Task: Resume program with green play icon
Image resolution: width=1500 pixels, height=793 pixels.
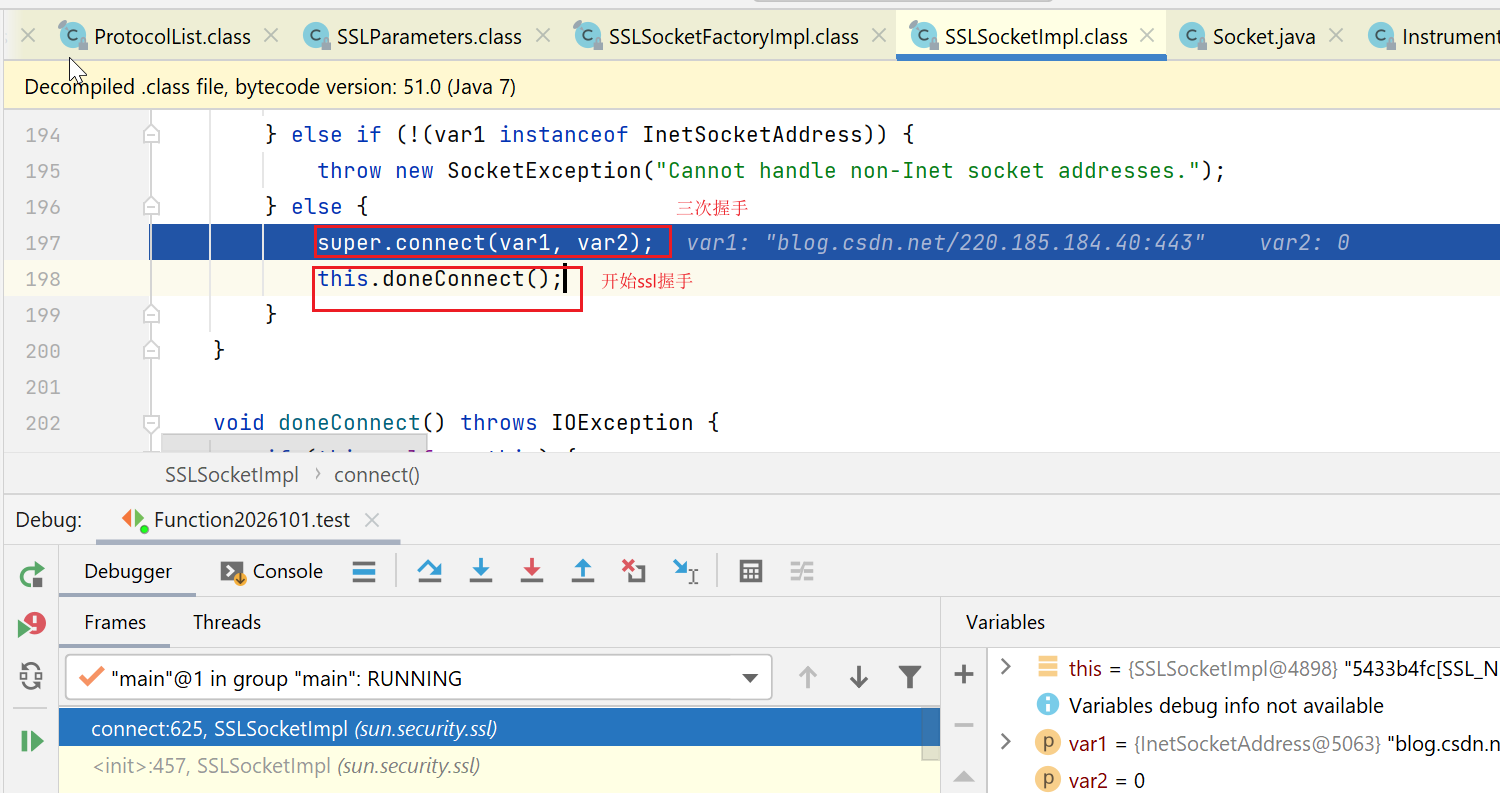Action: tap(31, 741)
